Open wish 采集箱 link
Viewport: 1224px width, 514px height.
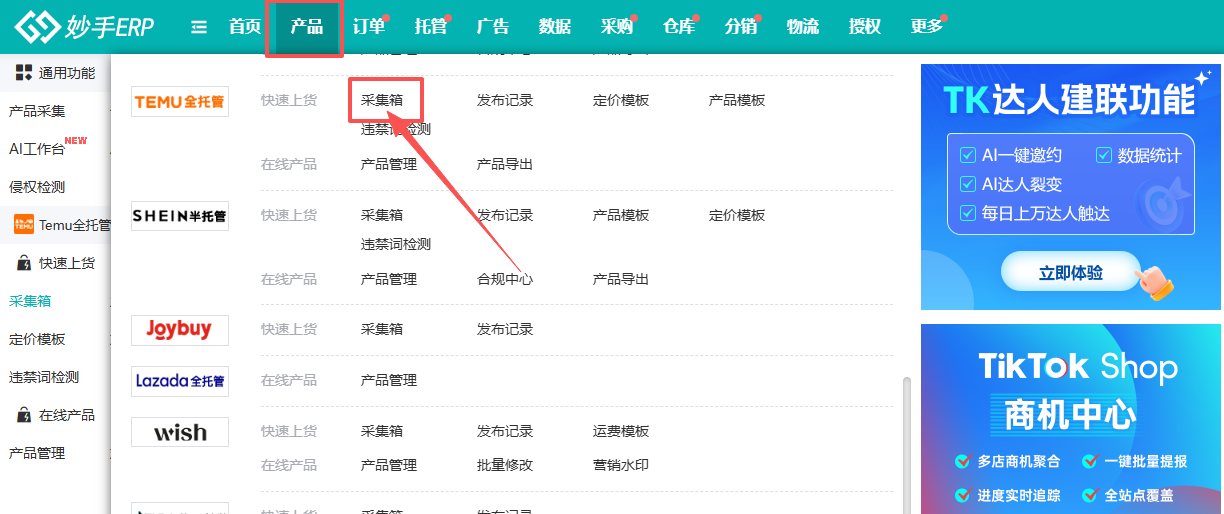tap(382, 431)
